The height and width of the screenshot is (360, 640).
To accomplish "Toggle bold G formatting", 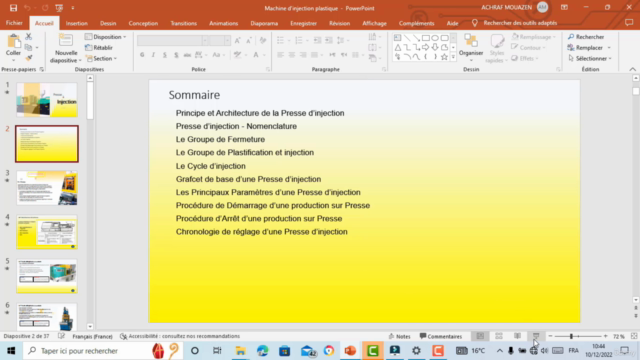I will click(x=142, y=55).
